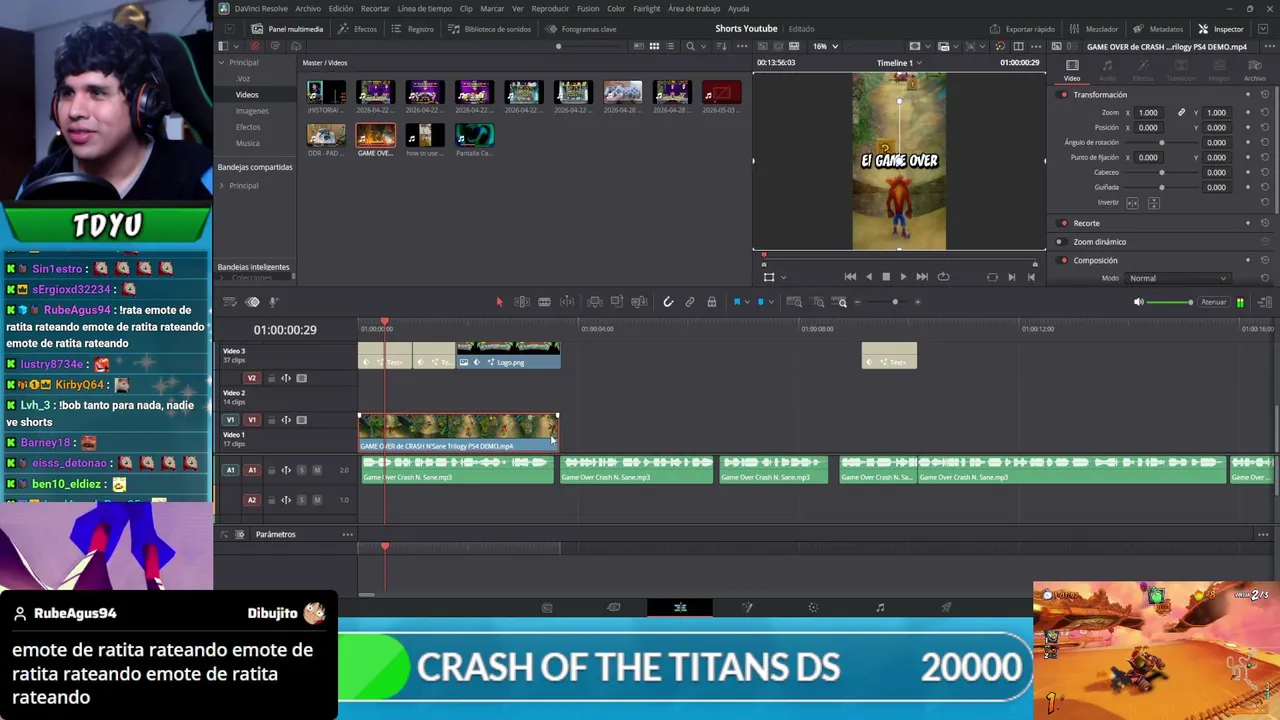Solo audio track A1 with its S button
Viewport: 1280px width, 720px height.
pyautogui.click(x=302, y=470)
